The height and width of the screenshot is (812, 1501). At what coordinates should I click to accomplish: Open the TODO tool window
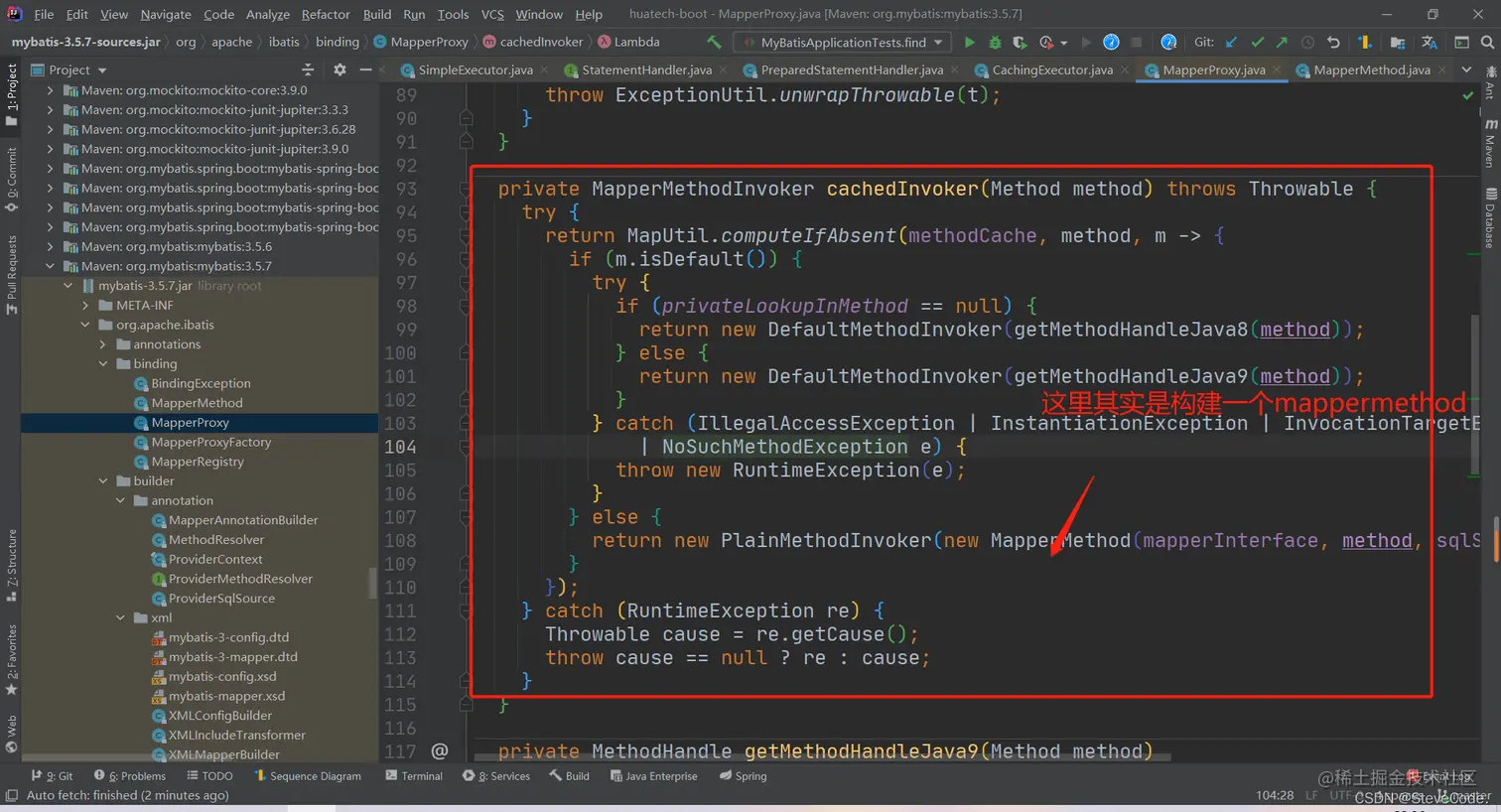(210, 776)
